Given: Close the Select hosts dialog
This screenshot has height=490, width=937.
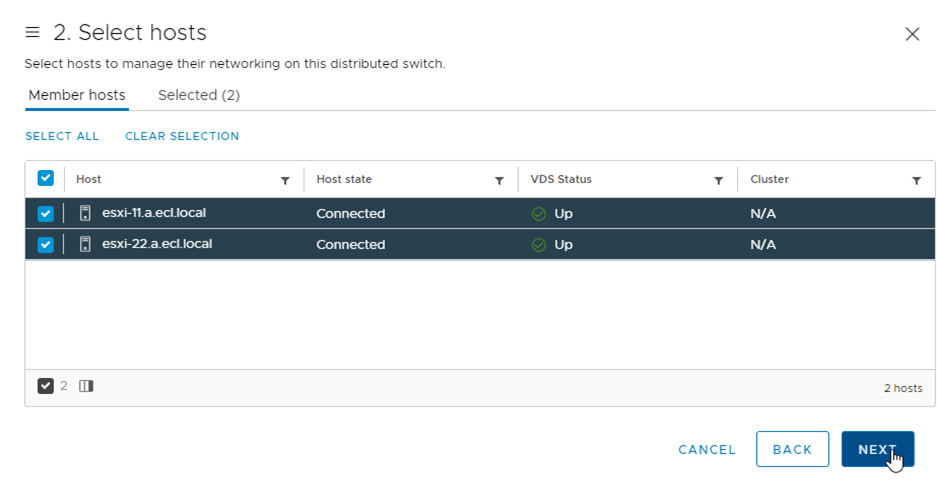Looking at the screenshot, I should pos(912,34).
